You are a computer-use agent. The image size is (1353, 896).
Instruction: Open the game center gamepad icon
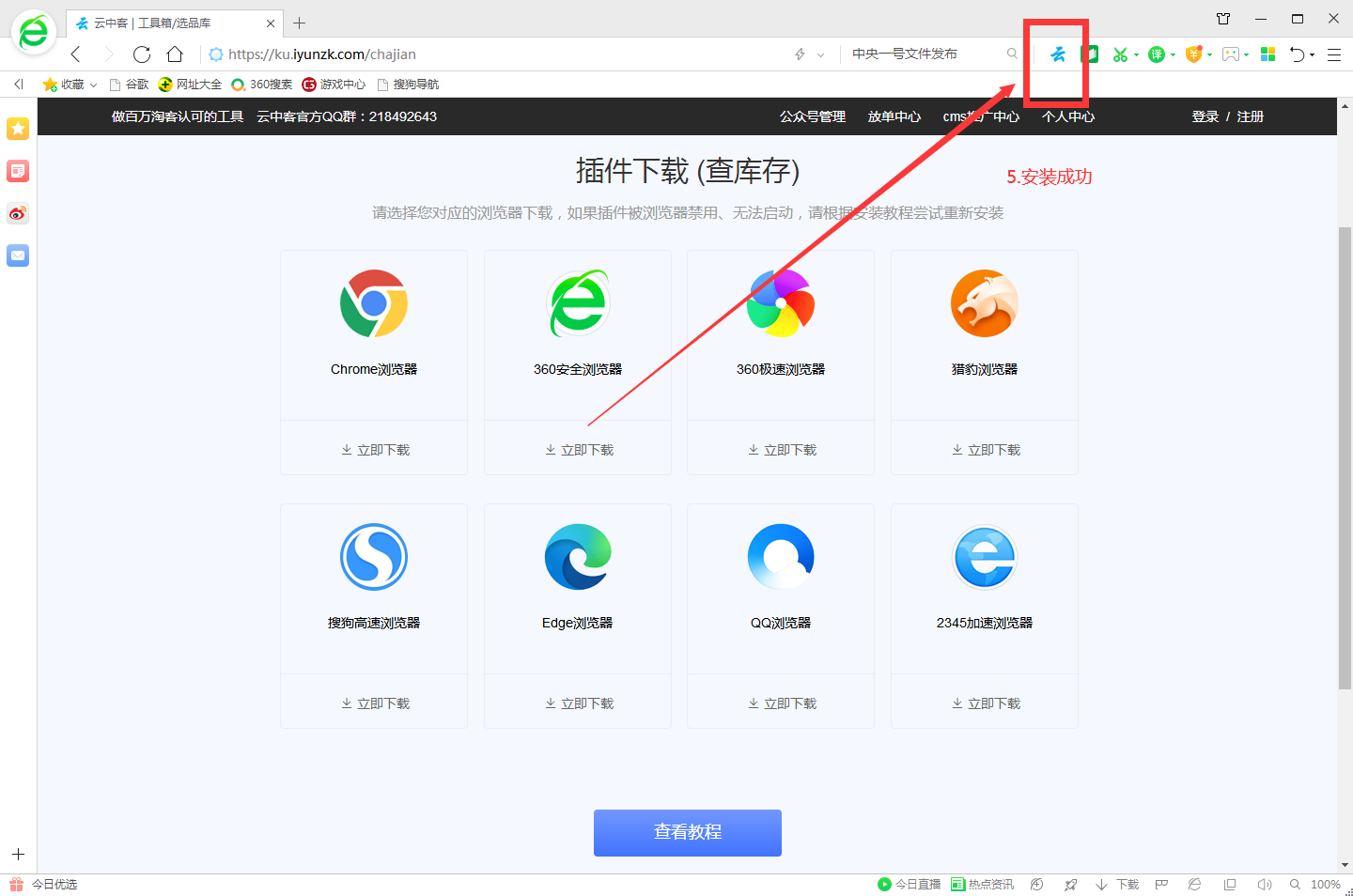click(1231, 54)
